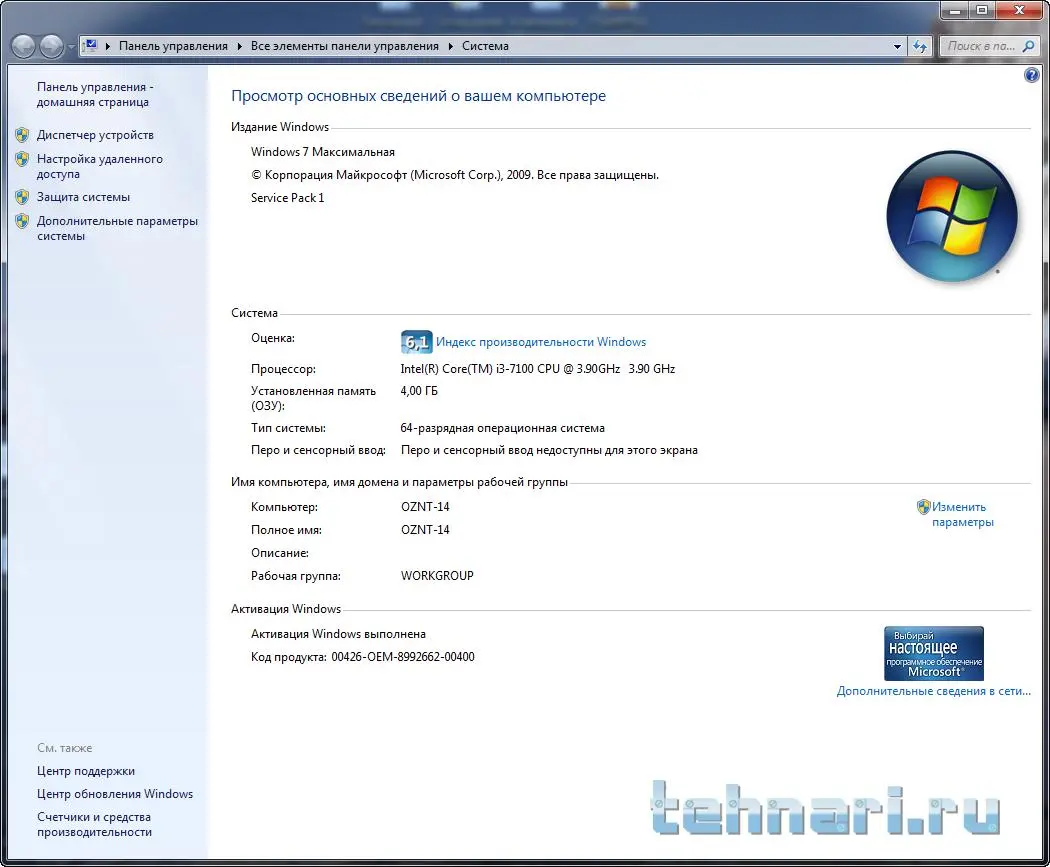1050x867 pixels.
Task: Click the computer name OZNT-14 beside Компьютер
Action: [425, 507]
